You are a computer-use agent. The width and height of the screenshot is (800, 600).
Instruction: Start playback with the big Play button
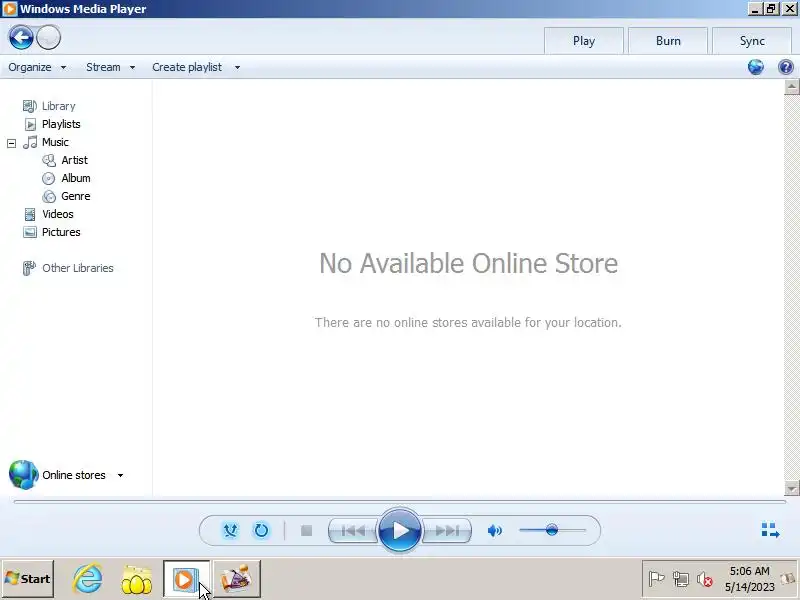[400, 531]
